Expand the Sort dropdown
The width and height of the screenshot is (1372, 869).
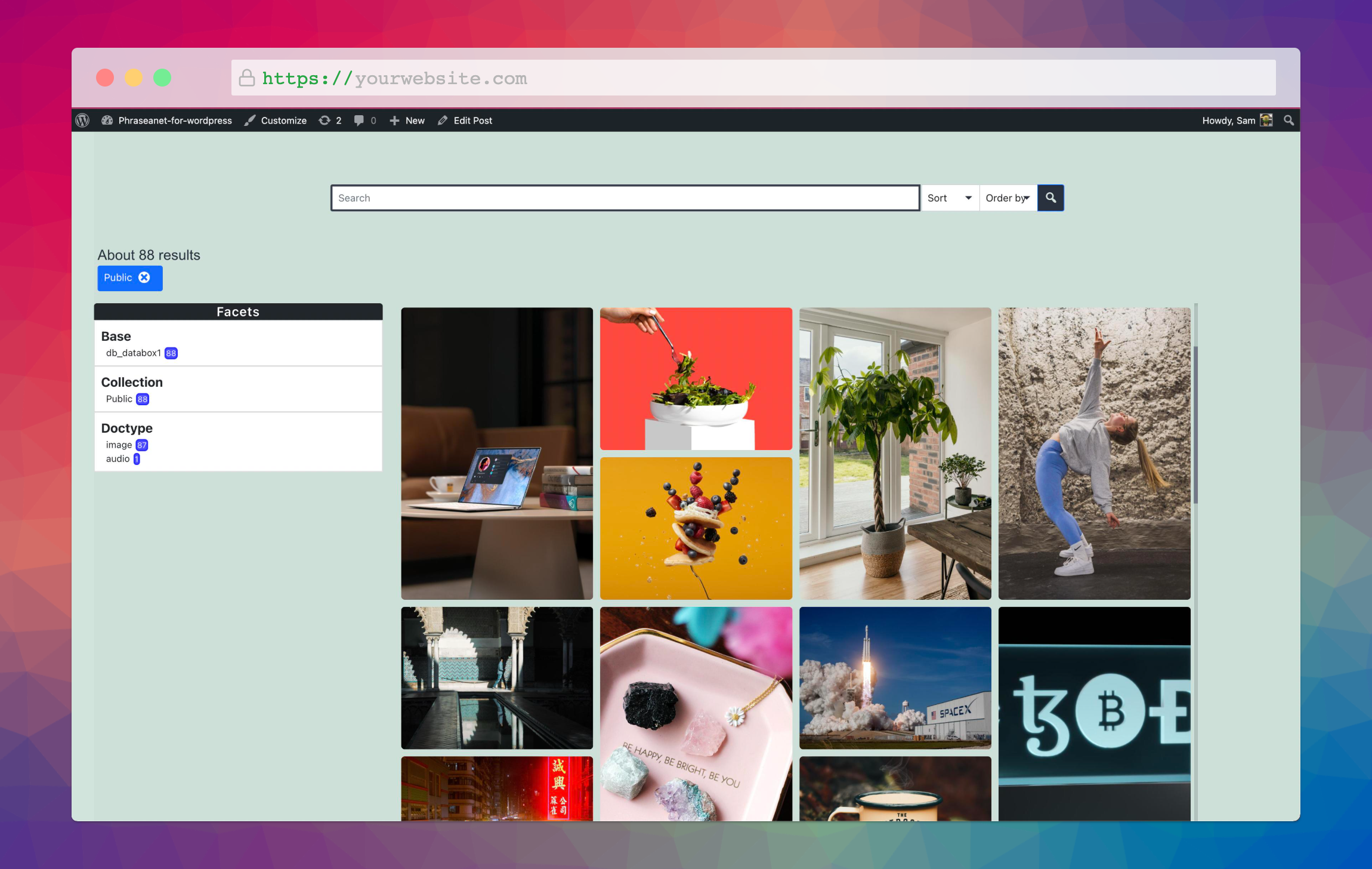950,198
